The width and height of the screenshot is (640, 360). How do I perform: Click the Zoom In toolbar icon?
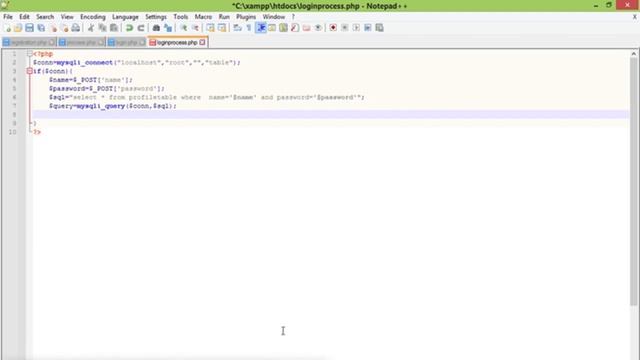pyautogui.click(x=183, y=28)
